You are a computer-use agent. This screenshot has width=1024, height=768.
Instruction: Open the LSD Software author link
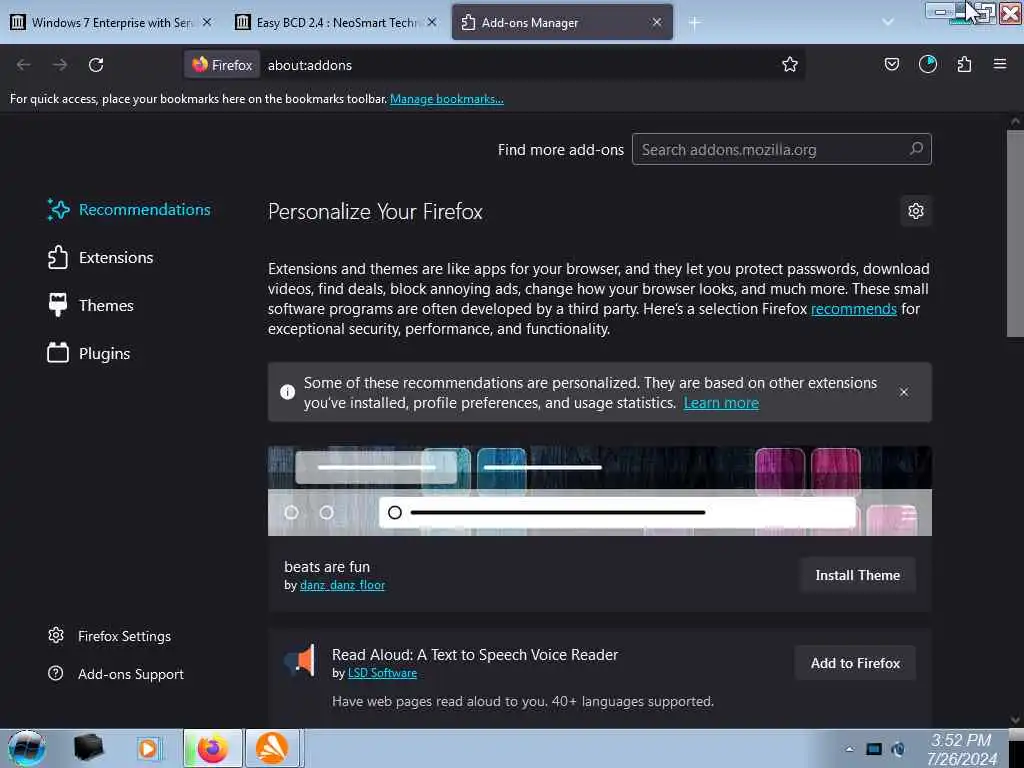[x=382, y=673]
